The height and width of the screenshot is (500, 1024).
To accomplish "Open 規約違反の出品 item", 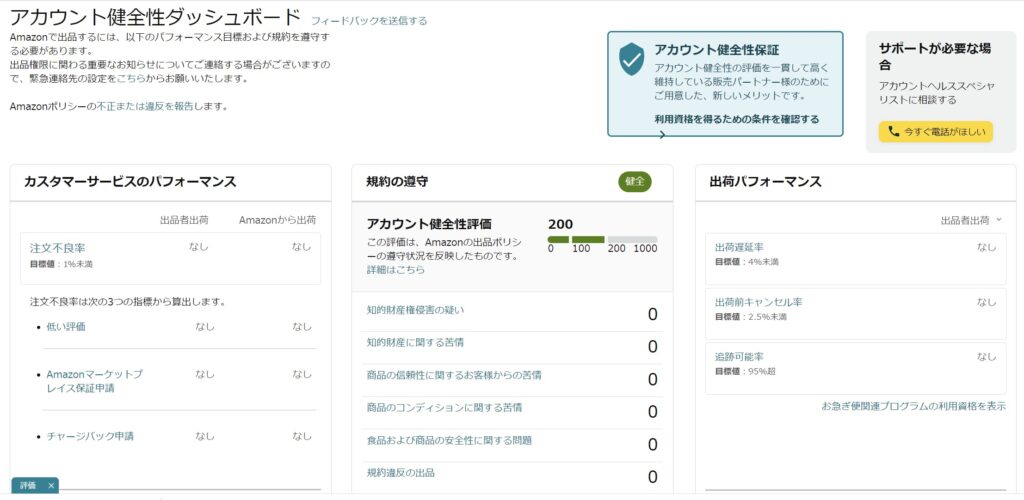I will 400,473.
